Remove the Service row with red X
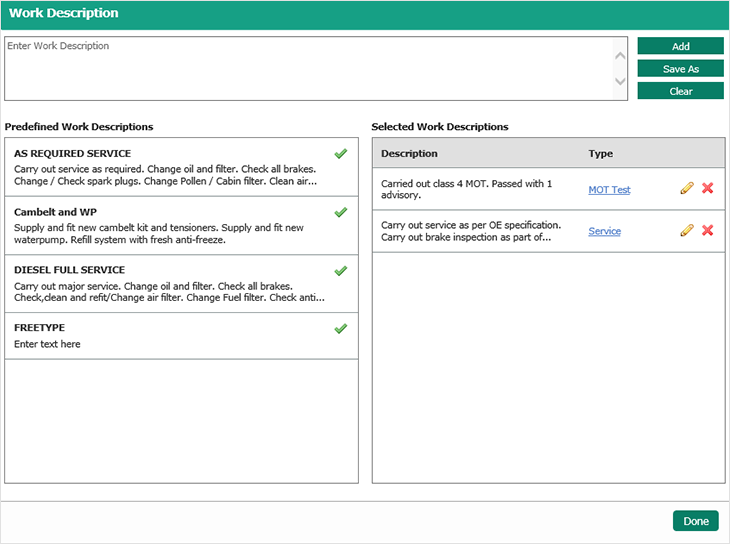 708,231
